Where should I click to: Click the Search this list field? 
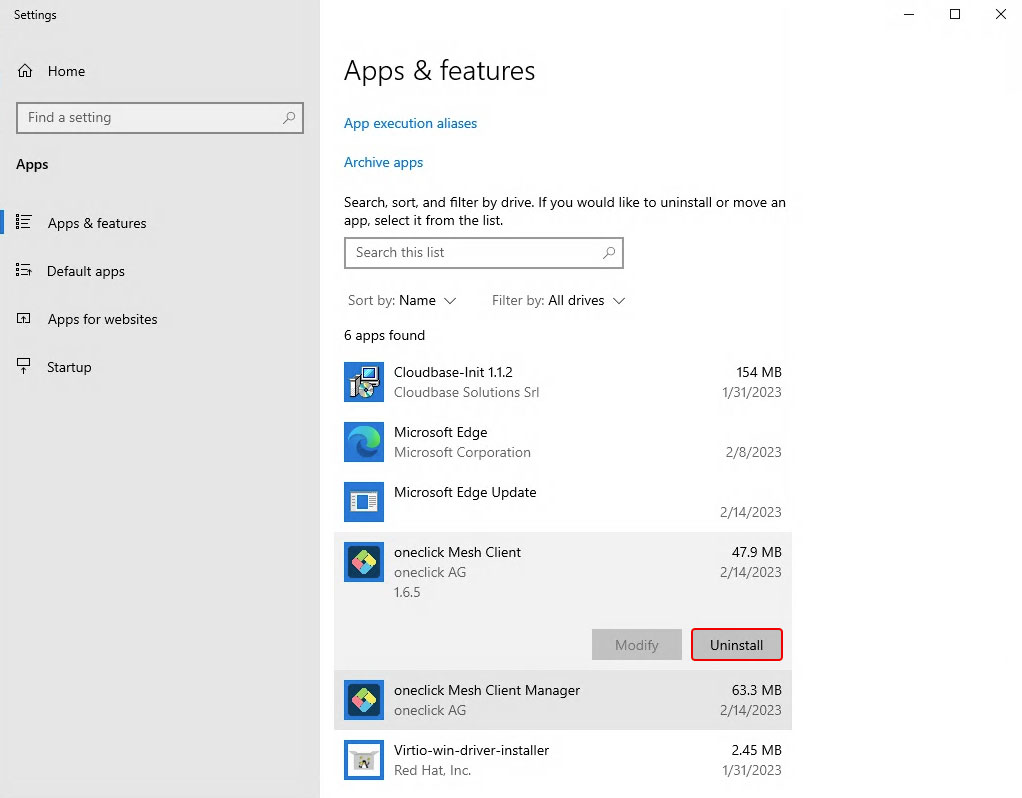pos(470,252)
